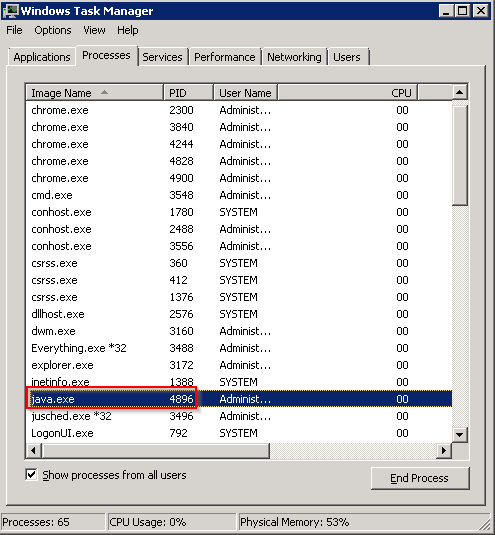Click the vertical scrollbar up arrow

[460, 92]
